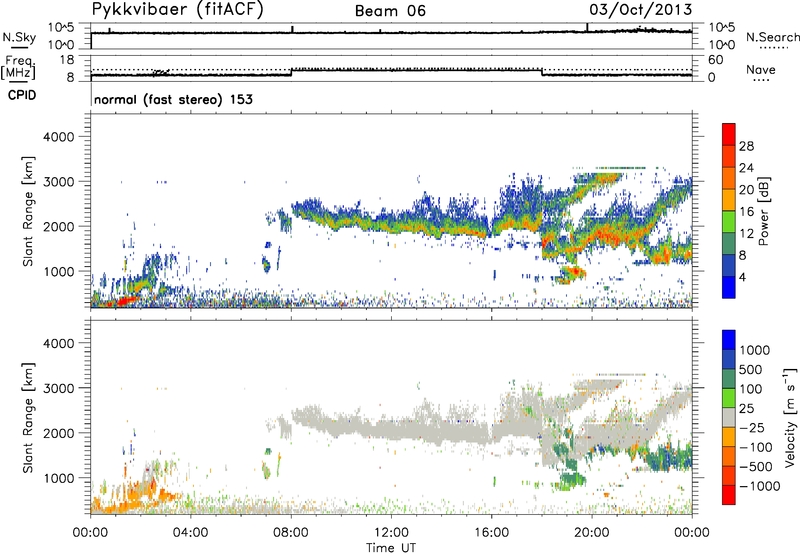The width and height of the screenshot is (800, 554).
Task: Click '2000' on velocity panel range axis
Action: (59, 433)
